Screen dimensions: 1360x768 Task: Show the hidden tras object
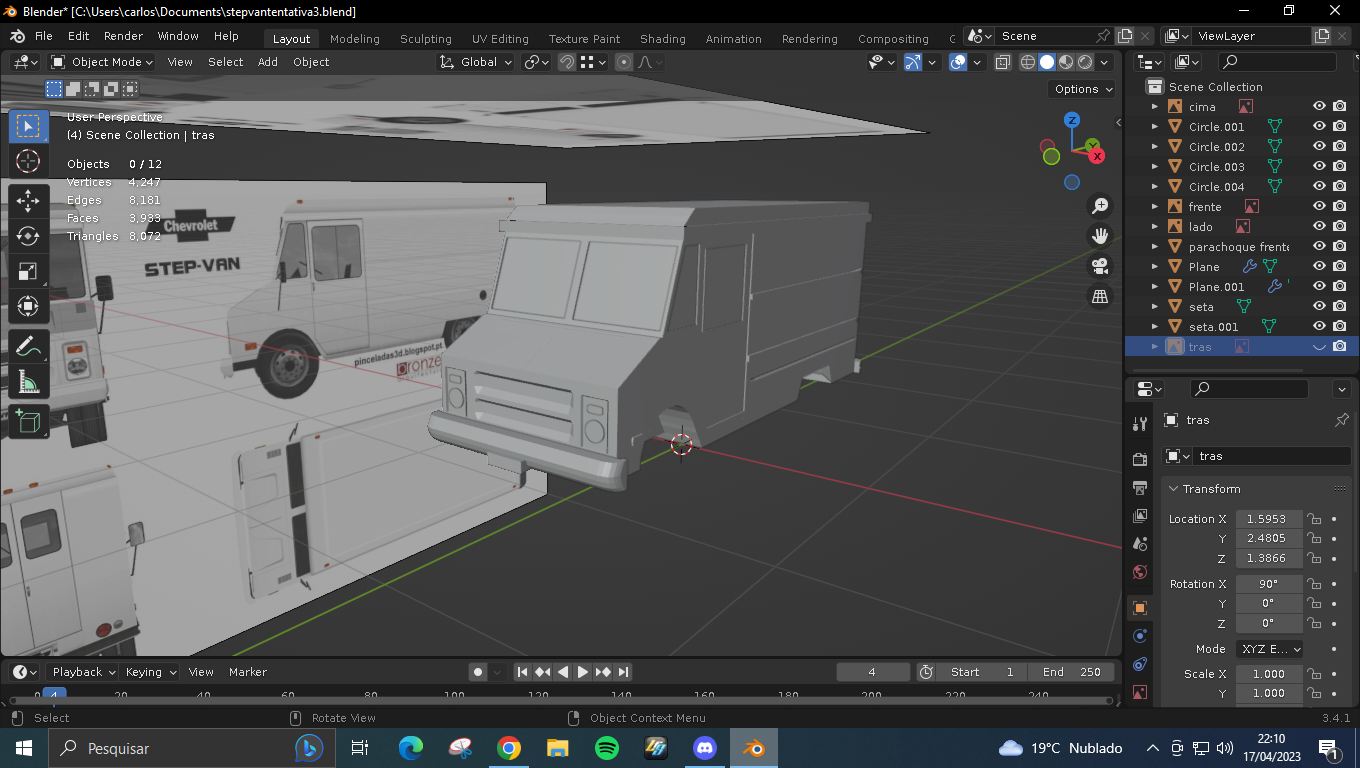1319,347
